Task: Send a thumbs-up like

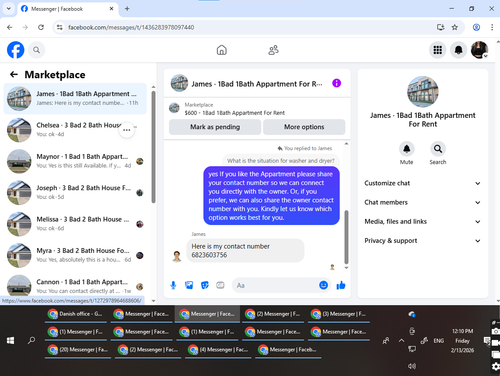Action: 341,285
